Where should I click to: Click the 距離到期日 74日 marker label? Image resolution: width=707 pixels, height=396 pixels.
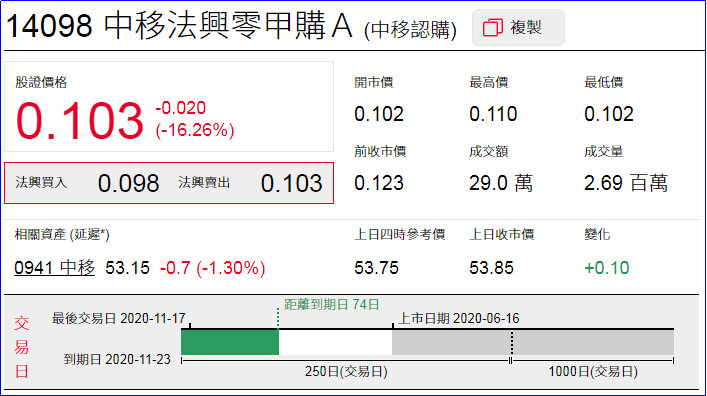click(331, 304)
